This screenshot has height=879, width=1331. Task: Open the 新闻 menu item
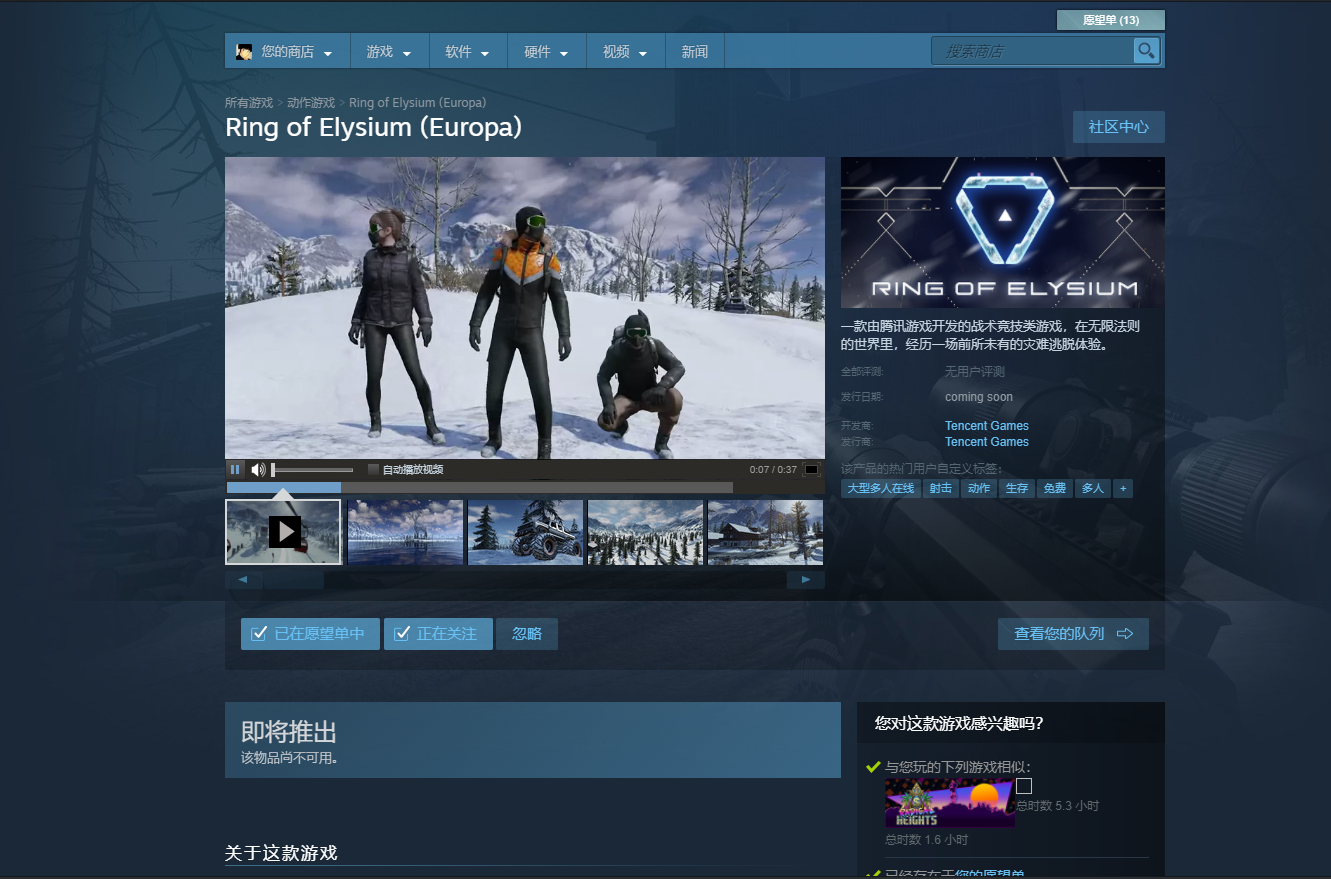[694, 52]
